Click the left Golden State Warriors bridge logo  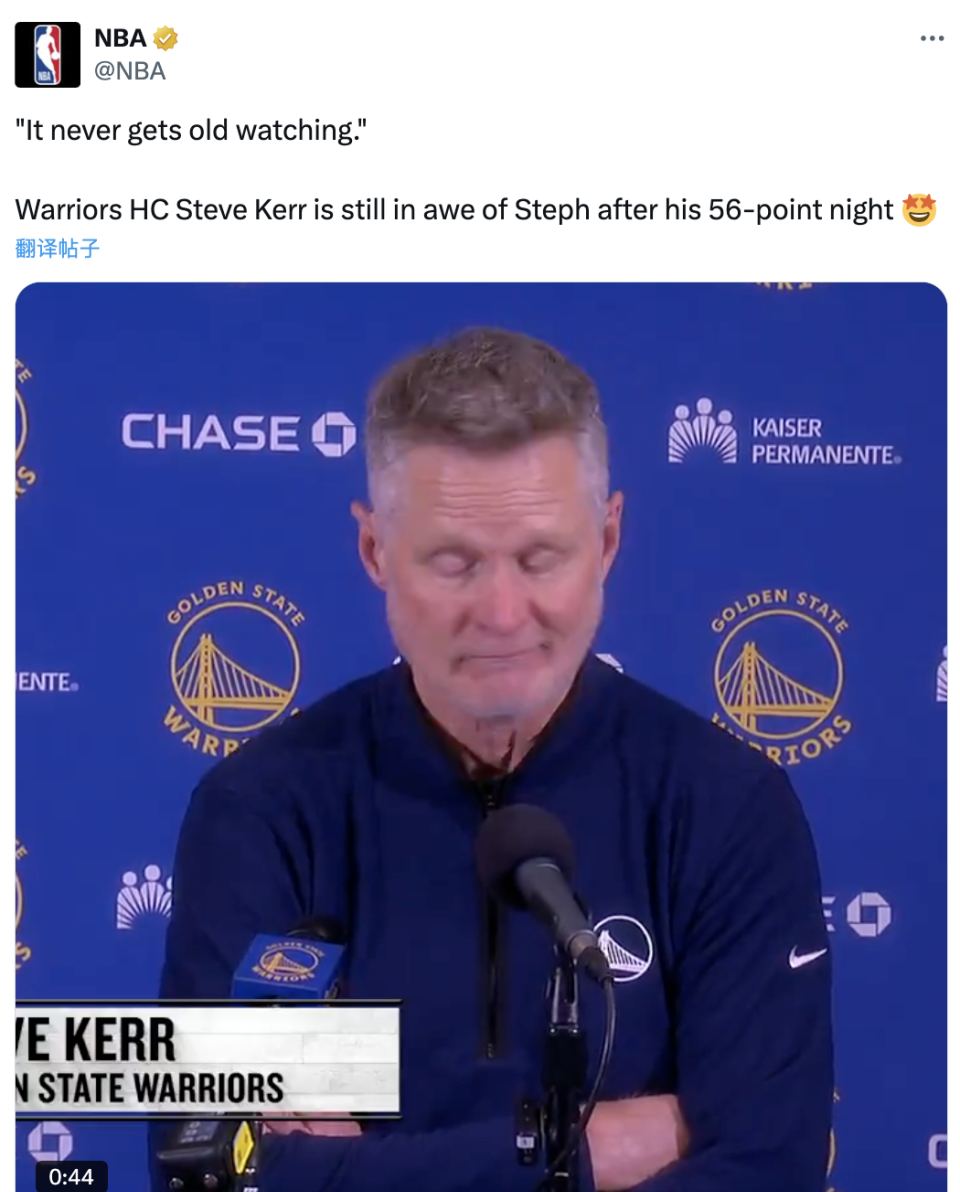click(x=235, y=669)
